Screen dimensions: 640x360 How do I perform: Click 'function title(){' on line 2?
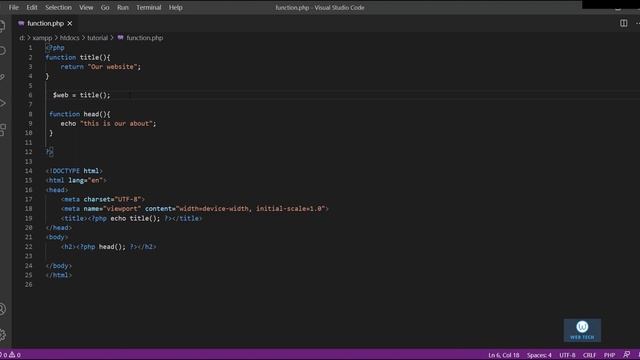click(78, 57)
